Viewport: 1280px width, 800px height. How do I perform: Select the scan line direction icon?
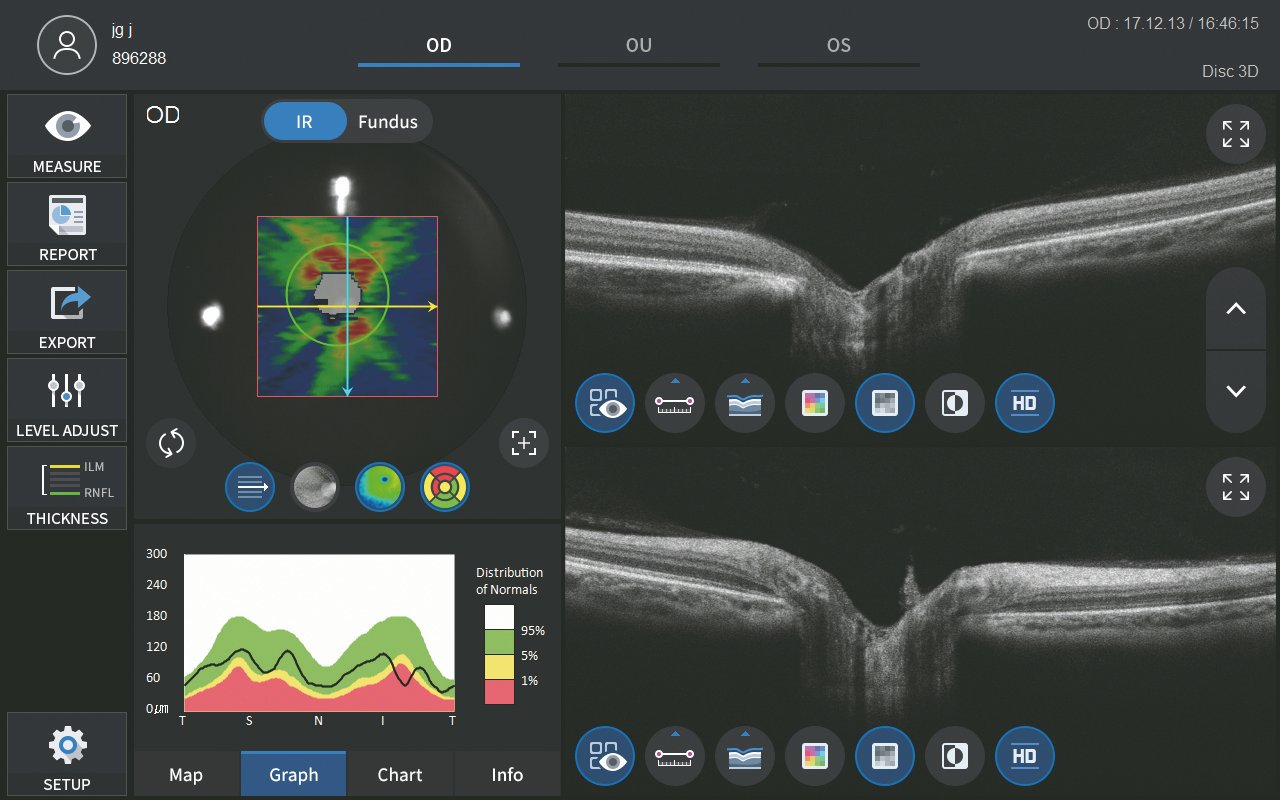coord(250,487)
